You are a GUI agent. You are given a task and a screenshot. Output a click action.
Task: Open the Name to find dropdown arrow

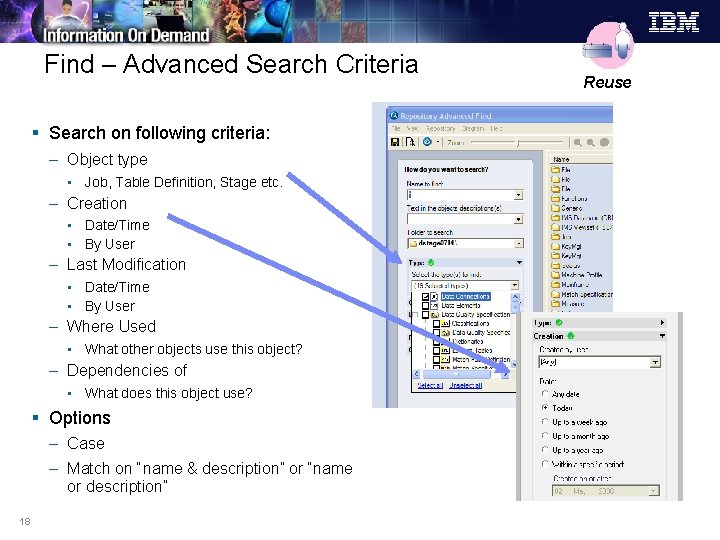tap(518, 195)
